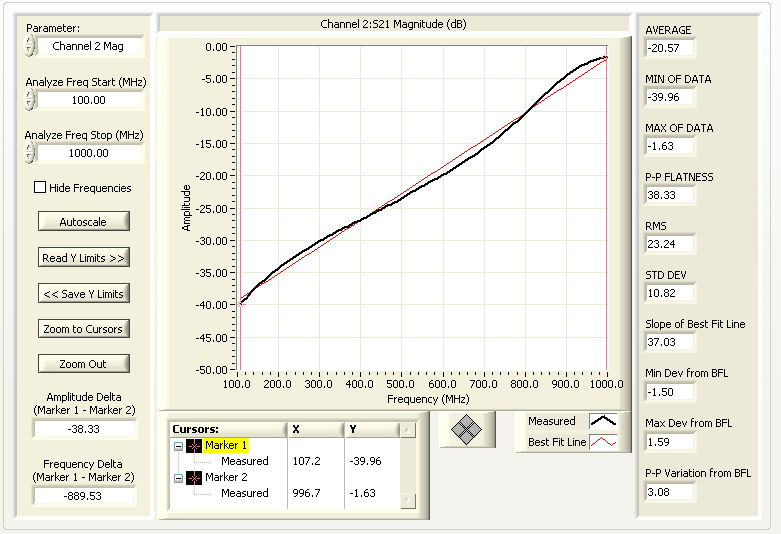Click the Marker 1 crosshair cursor icon
The width and height of the screenshot is (781, 534).
[x=195, y=445]
